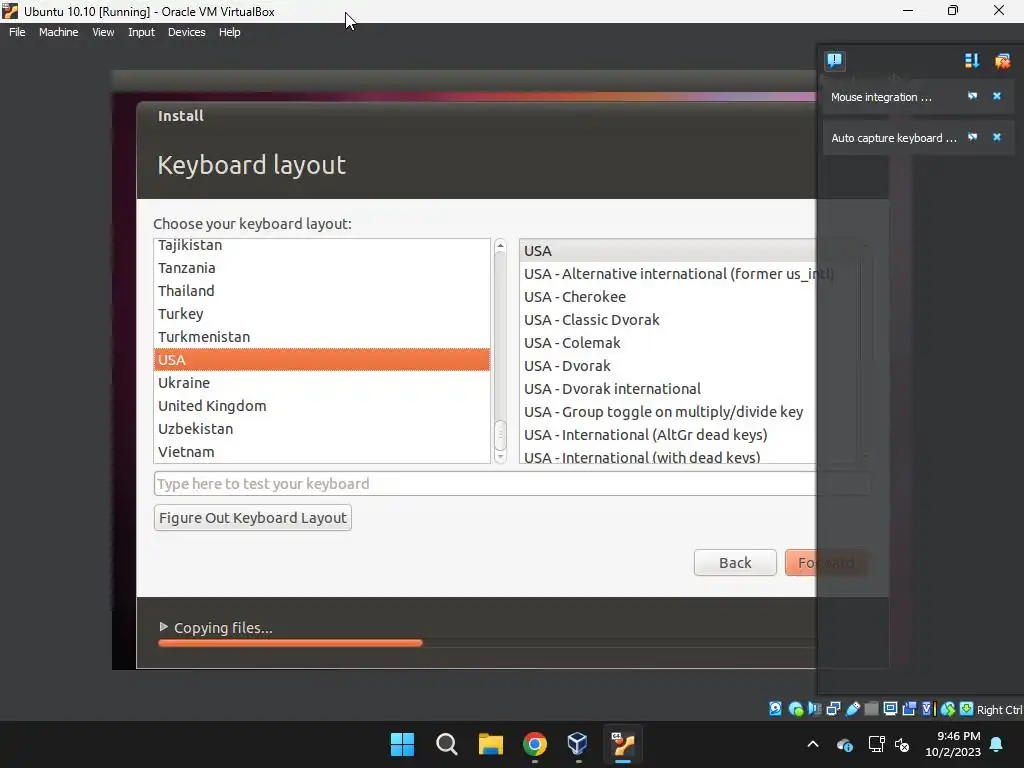
Task: Select Turkey in country list
Action: click(322, 313)
